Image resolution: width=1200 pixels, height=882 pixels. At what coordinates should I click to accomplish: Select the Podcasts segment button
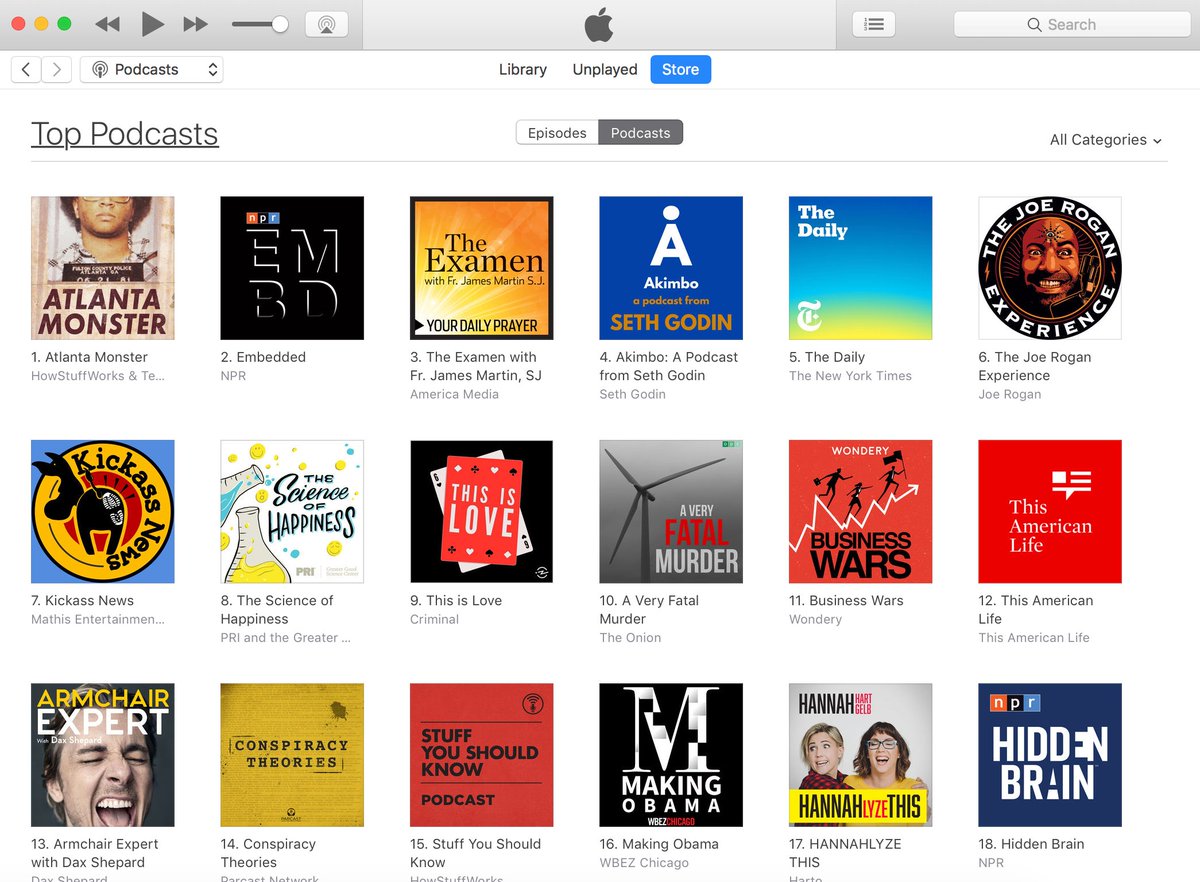pos(641,133)
